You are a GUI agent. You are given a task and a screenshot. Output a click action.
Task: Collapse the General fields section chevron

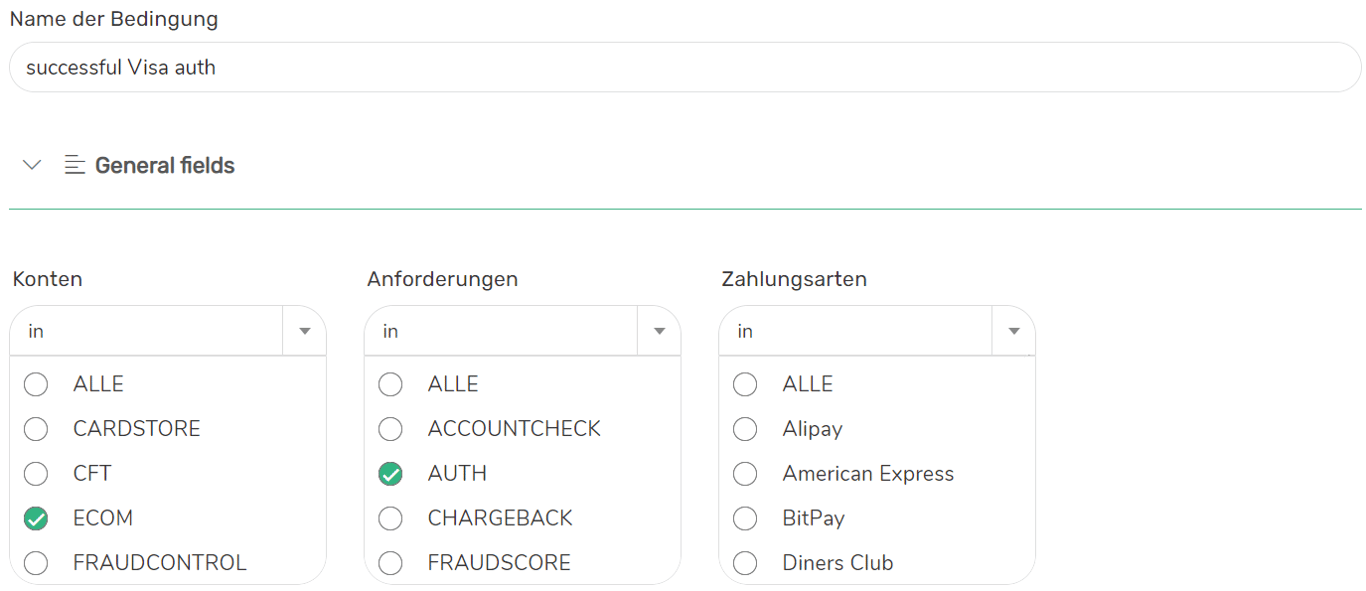click(32, 165)
